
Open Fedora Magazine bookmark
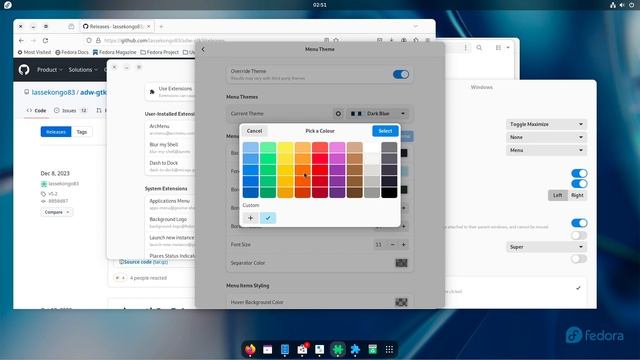(114, 52)
